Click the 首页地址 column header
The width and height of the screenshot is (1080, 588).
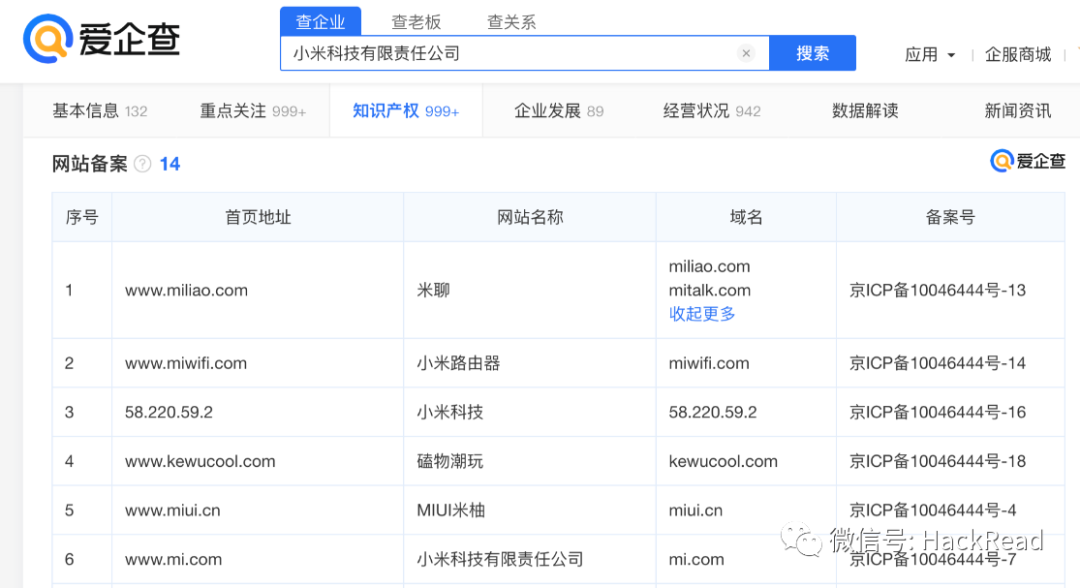click(x=258, y=218)
